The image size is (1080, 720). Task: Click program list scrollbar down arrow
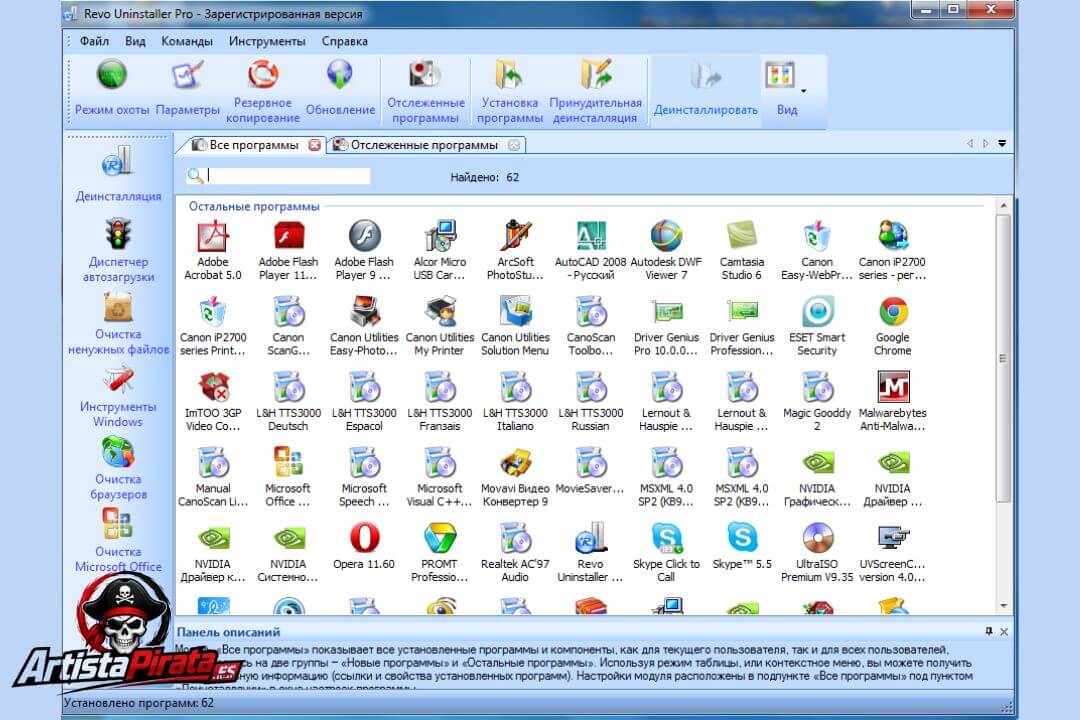click(1004, 606)
